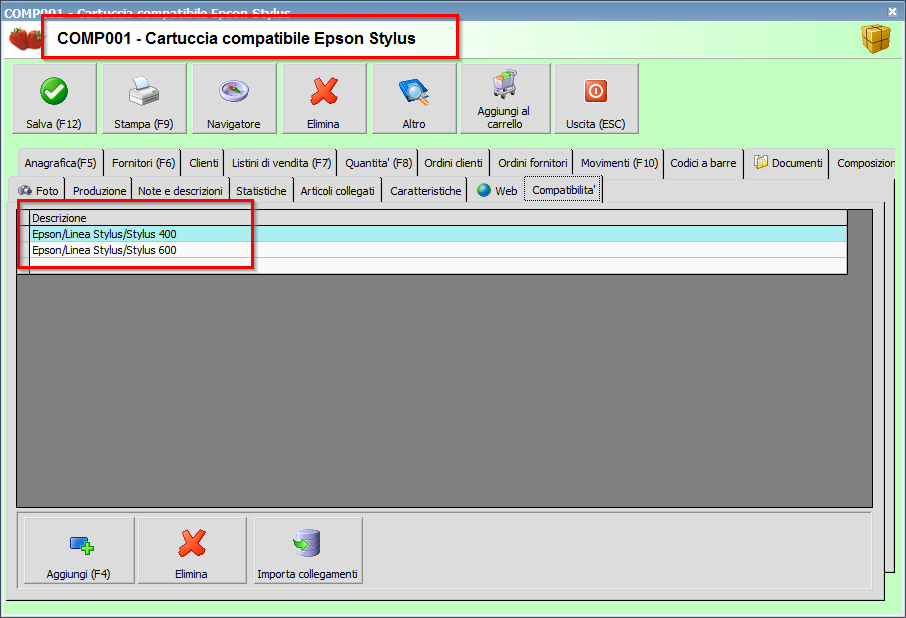Open the Documenti tab
The width and height of the screenshot is (906, 618).
tap(788, 163)
